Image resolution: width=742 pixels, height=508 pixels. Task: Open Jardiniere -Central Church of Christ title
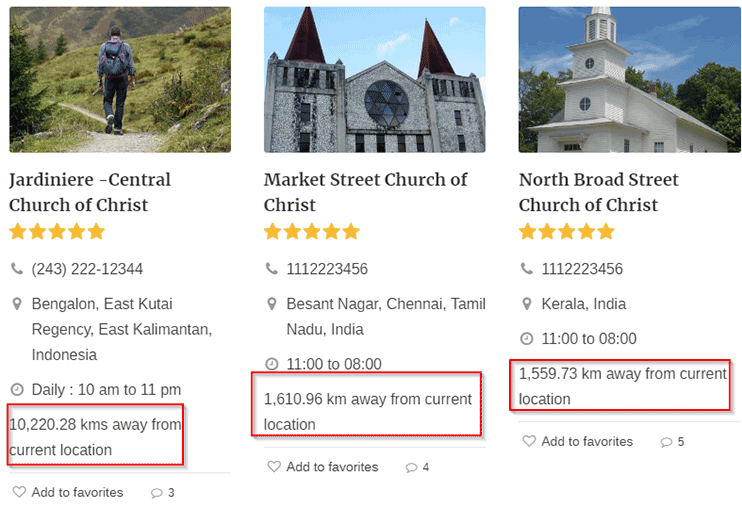[x=90, y=192]
